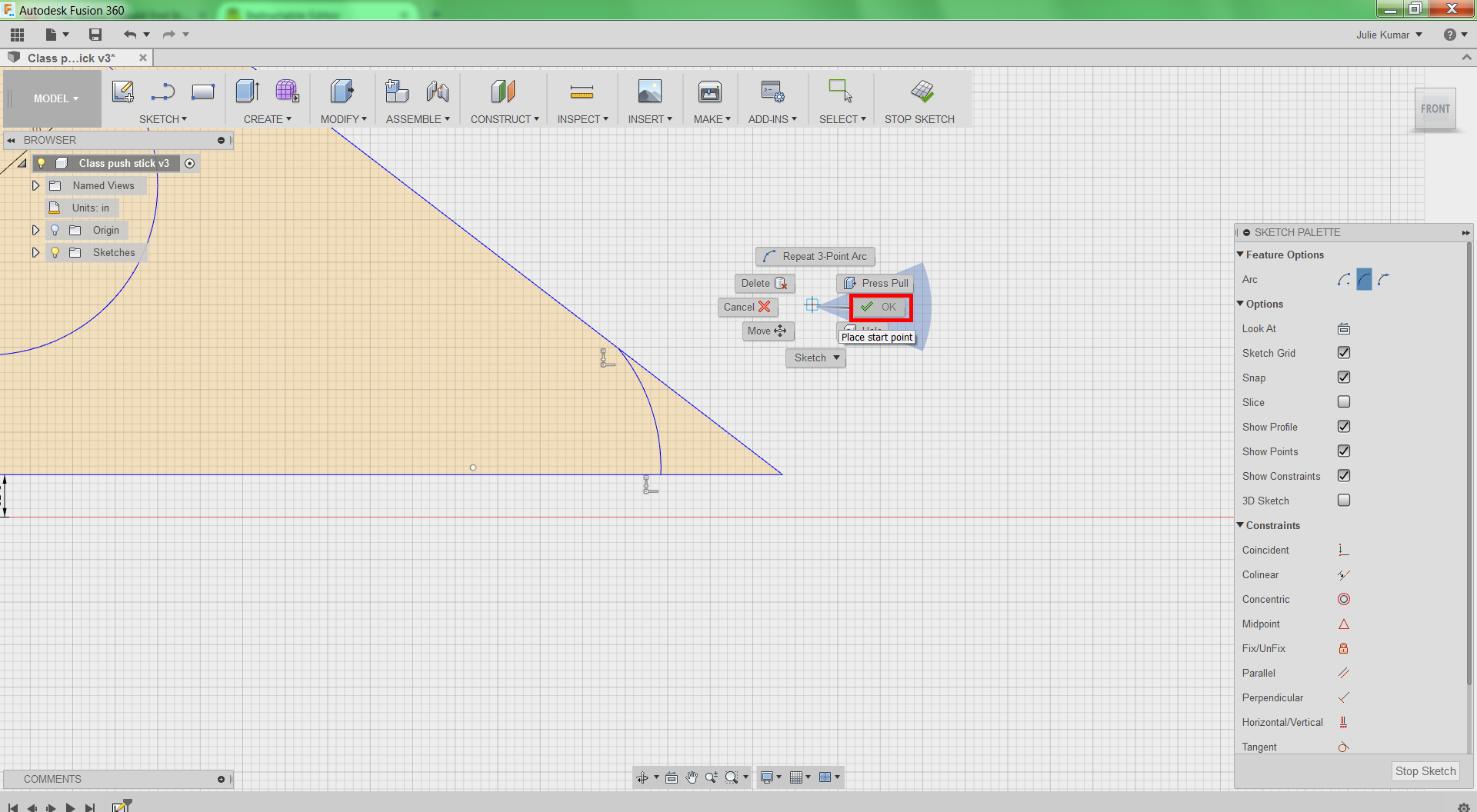Toggle the Sketch Grid checkbox

tap(1344, 353)
